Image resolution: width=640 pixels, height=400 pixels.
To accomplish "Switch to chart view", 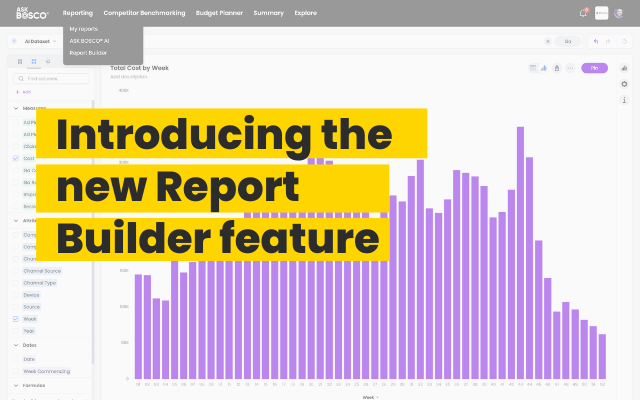I will [x=544, y=68].
